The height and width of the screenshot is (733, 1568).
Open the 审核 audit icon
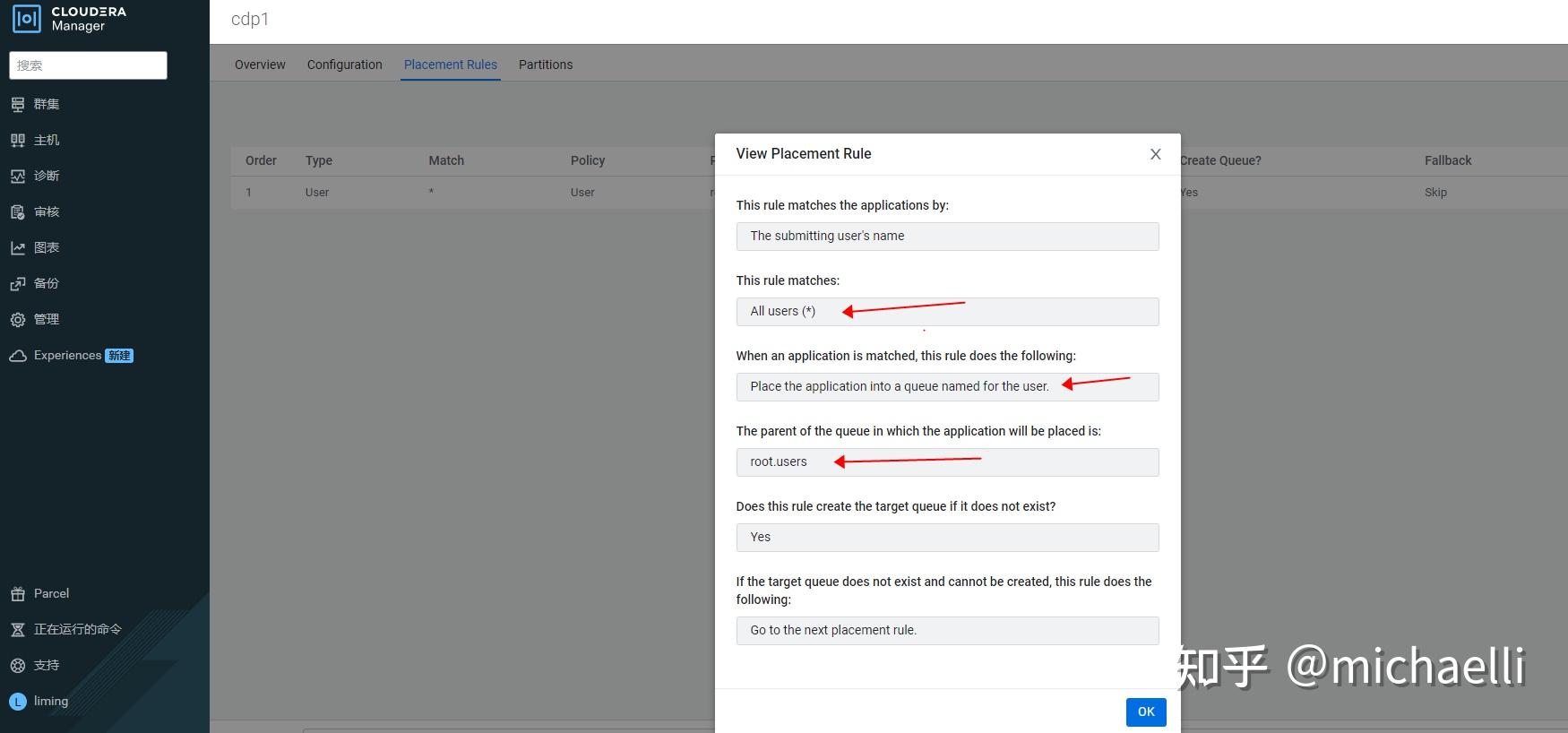click(x=18, y=211)
